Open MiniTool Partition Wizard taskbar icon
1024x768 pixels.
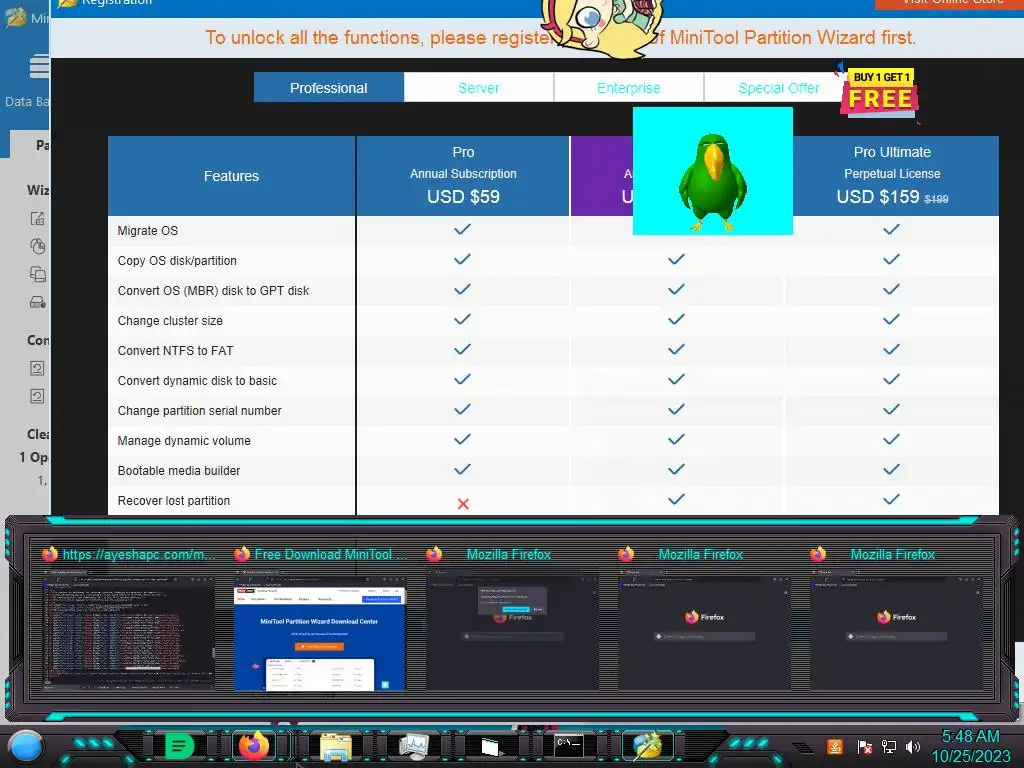647,746
